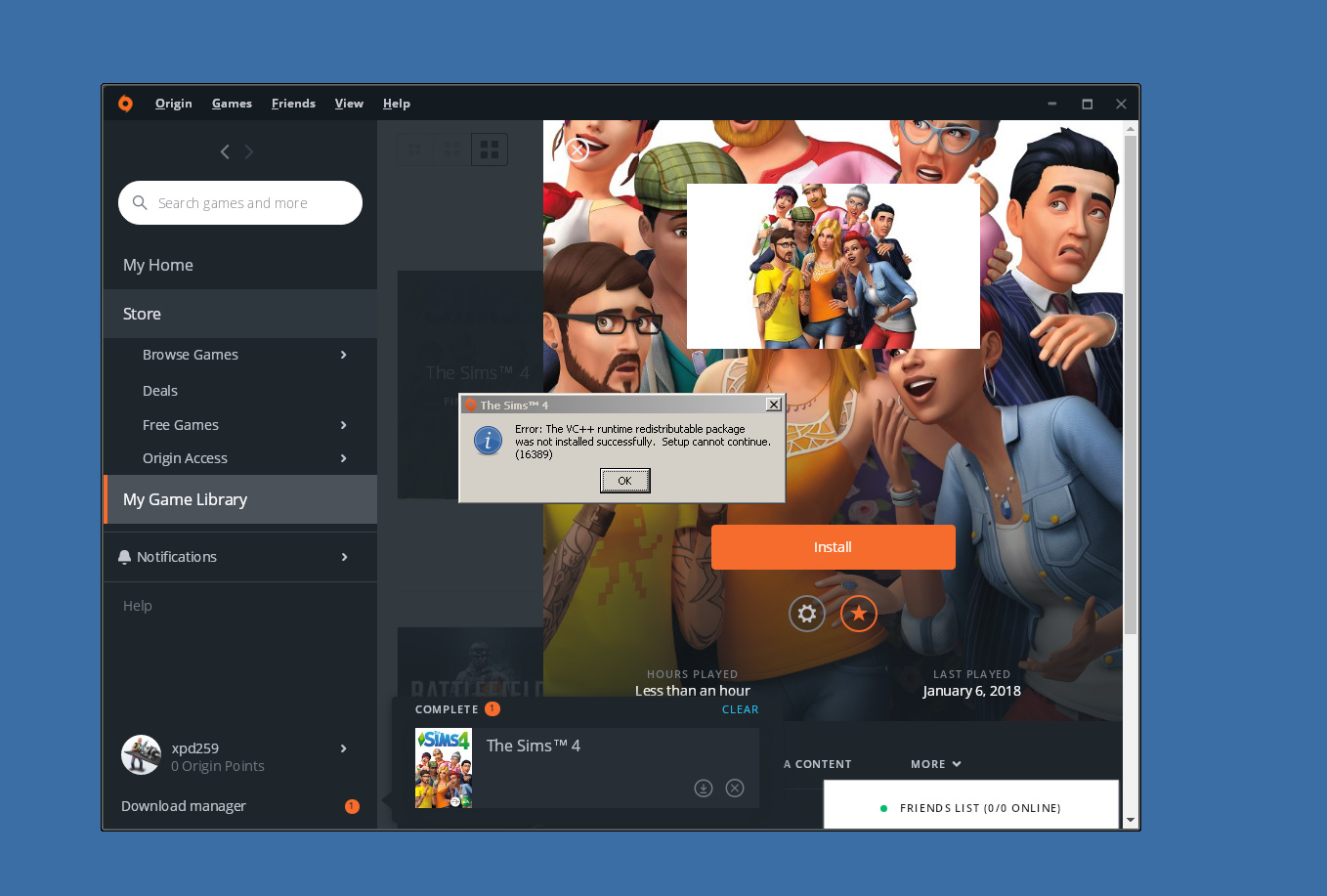1327x896 pixels.
Task: Close the Sims 4 error dialog
Action: coord(774,405)
